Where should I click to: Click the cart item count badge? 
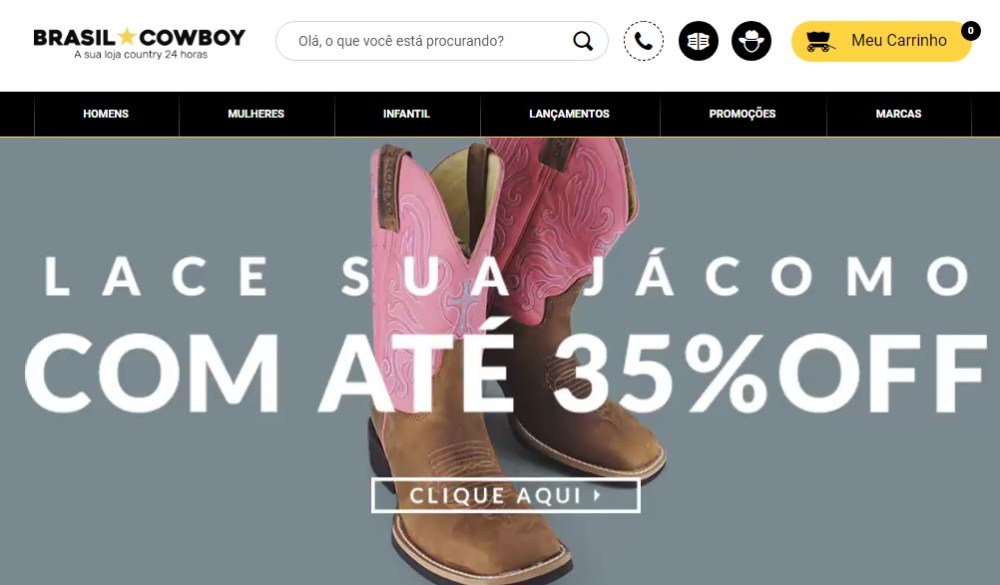[x=971, y=31]
